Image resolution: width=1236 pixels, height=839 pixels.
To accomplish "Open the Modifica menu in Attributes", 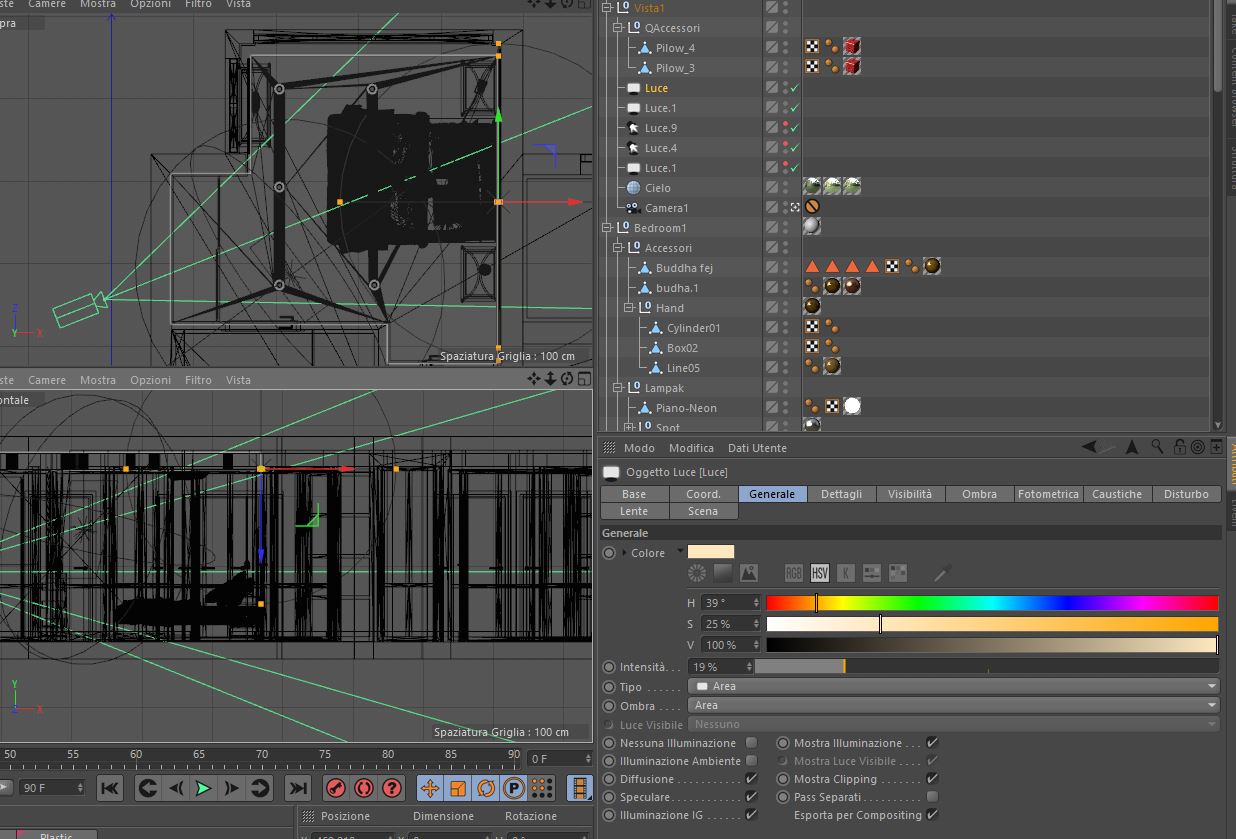I will 691,448.
